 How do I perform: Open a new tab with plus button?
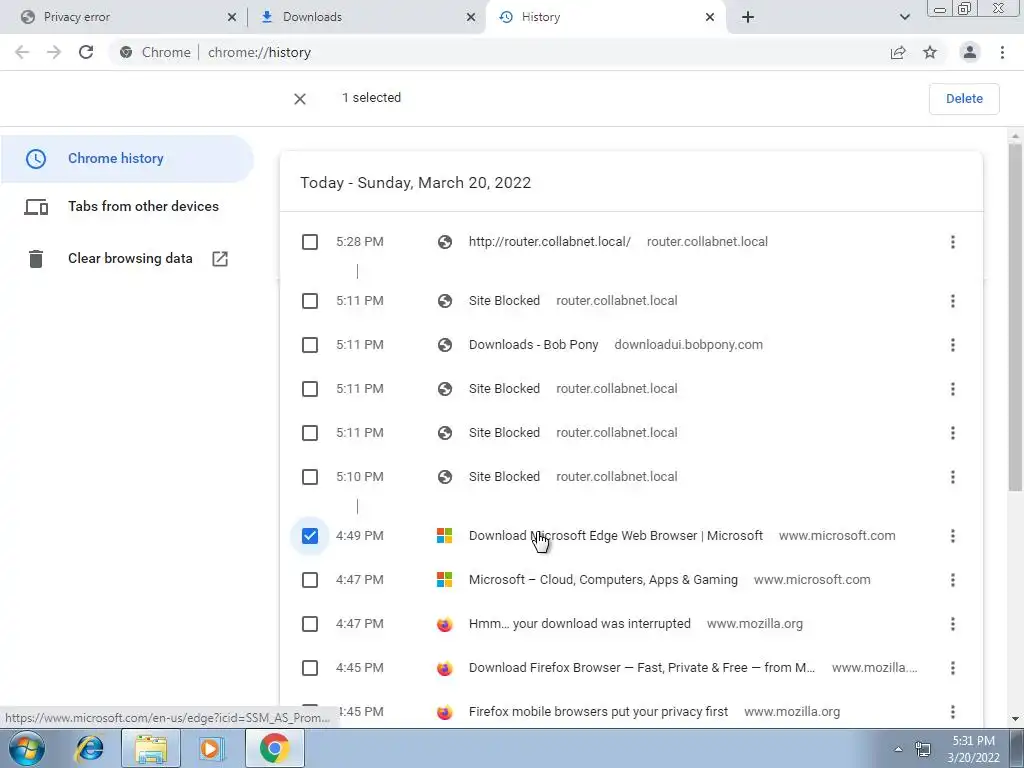point(748,17)
